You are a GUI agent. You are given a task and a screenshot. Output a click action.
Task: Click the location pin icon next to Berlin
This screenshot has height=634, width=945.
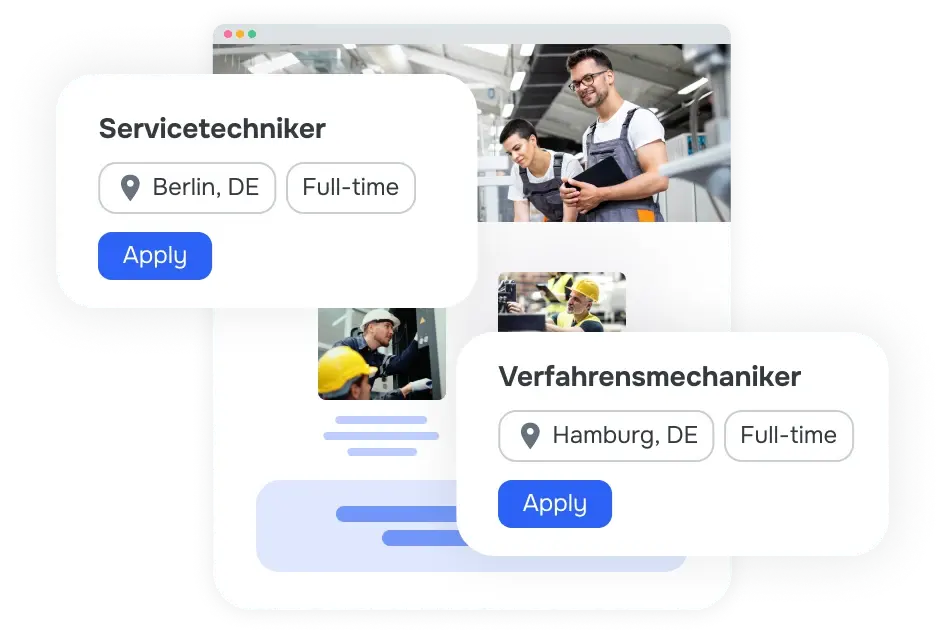click(130, 188)
